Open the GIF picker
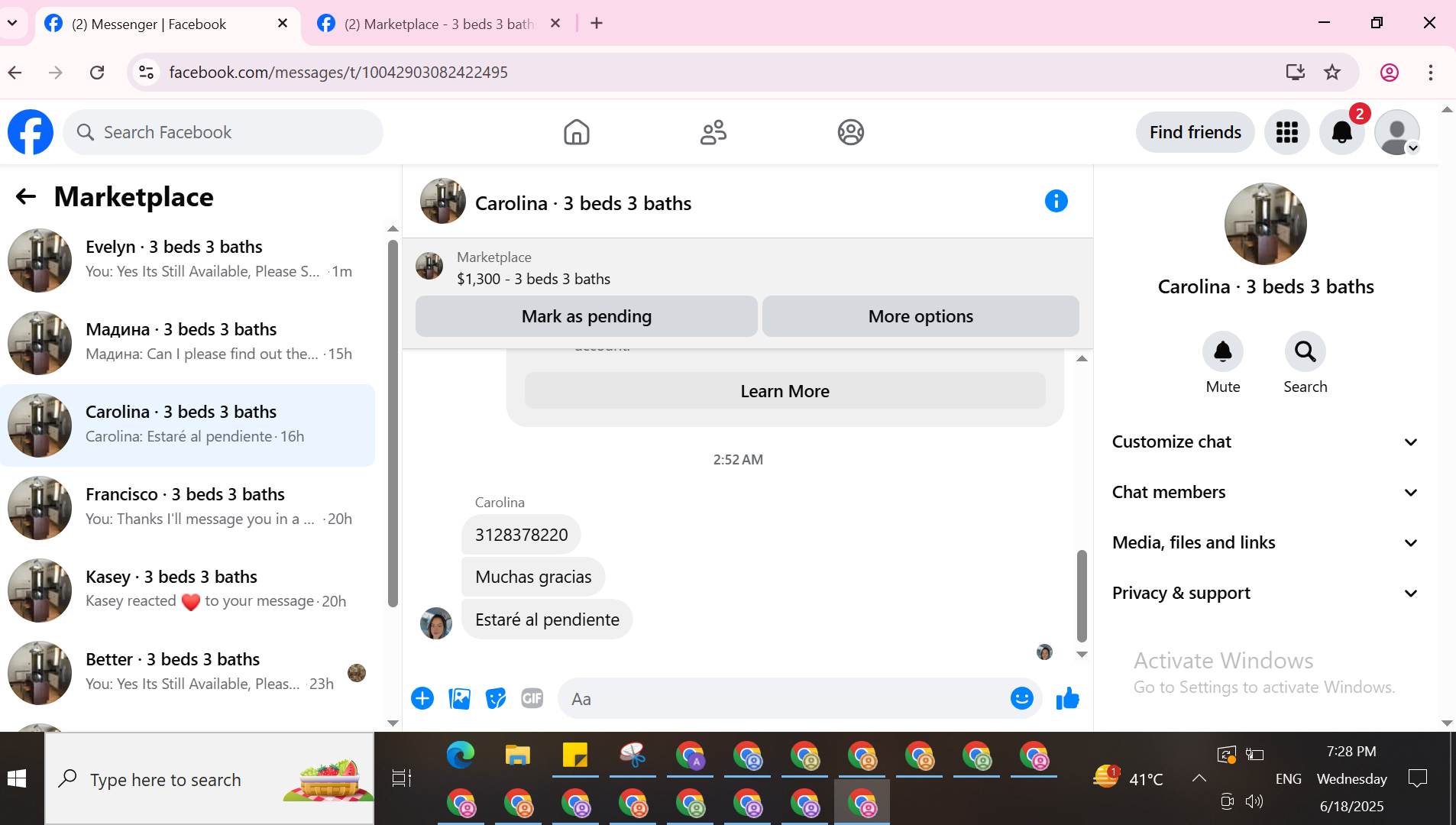The width and height of the screenshot is (1456, 825). point(532,698)
